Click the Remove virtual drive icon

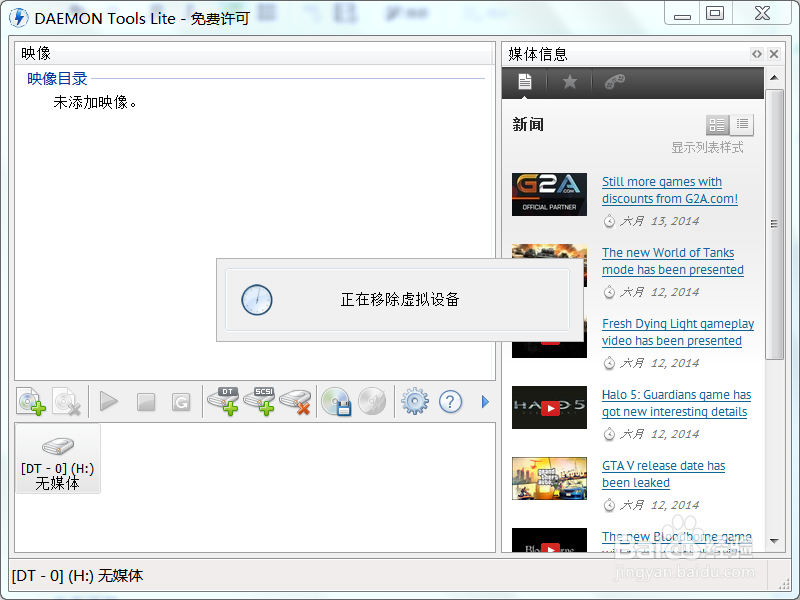(295, 402)
